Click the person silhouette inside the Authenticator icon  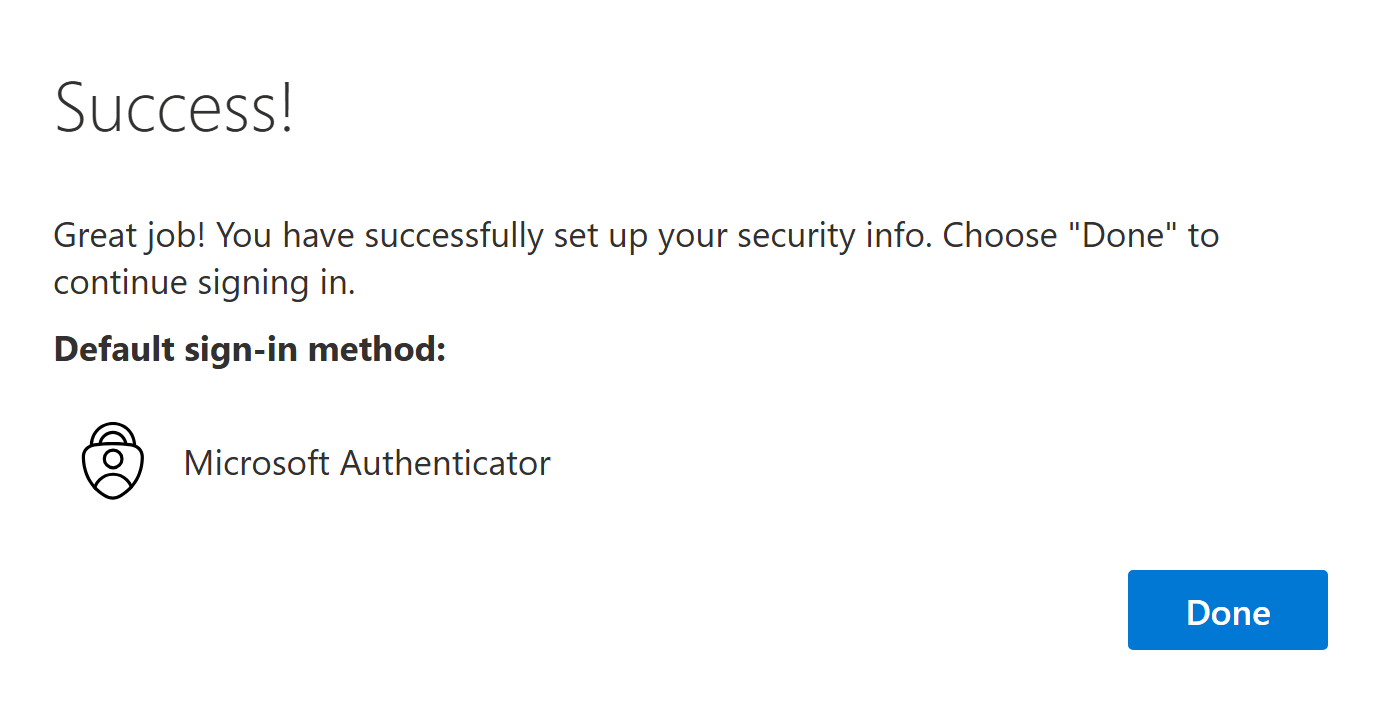click(x=113, y=470)
